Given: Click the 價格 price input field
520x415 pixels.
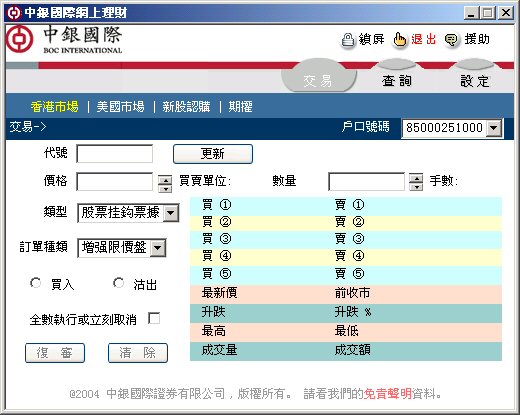Looking at the screenshot, I should click(x=115, y=181).
